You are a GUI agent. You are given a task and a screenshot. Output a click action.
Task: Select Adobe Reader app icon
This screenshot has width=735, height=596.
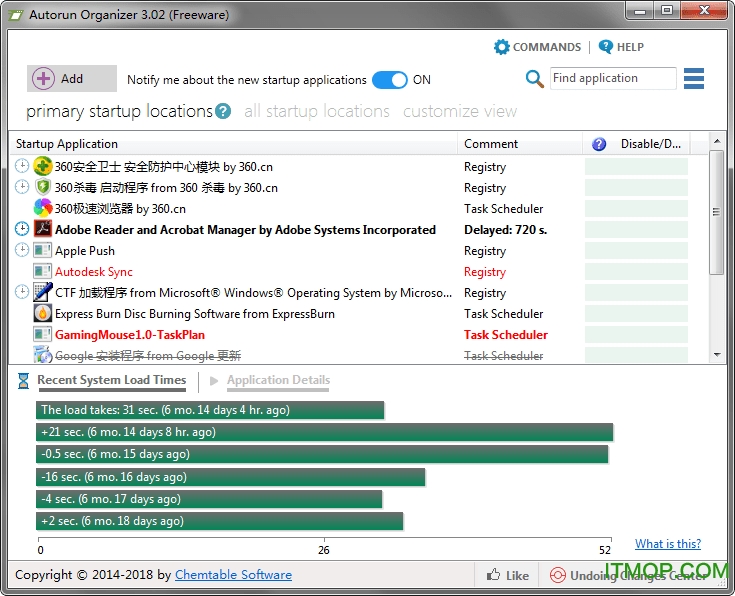coord(43,229)
